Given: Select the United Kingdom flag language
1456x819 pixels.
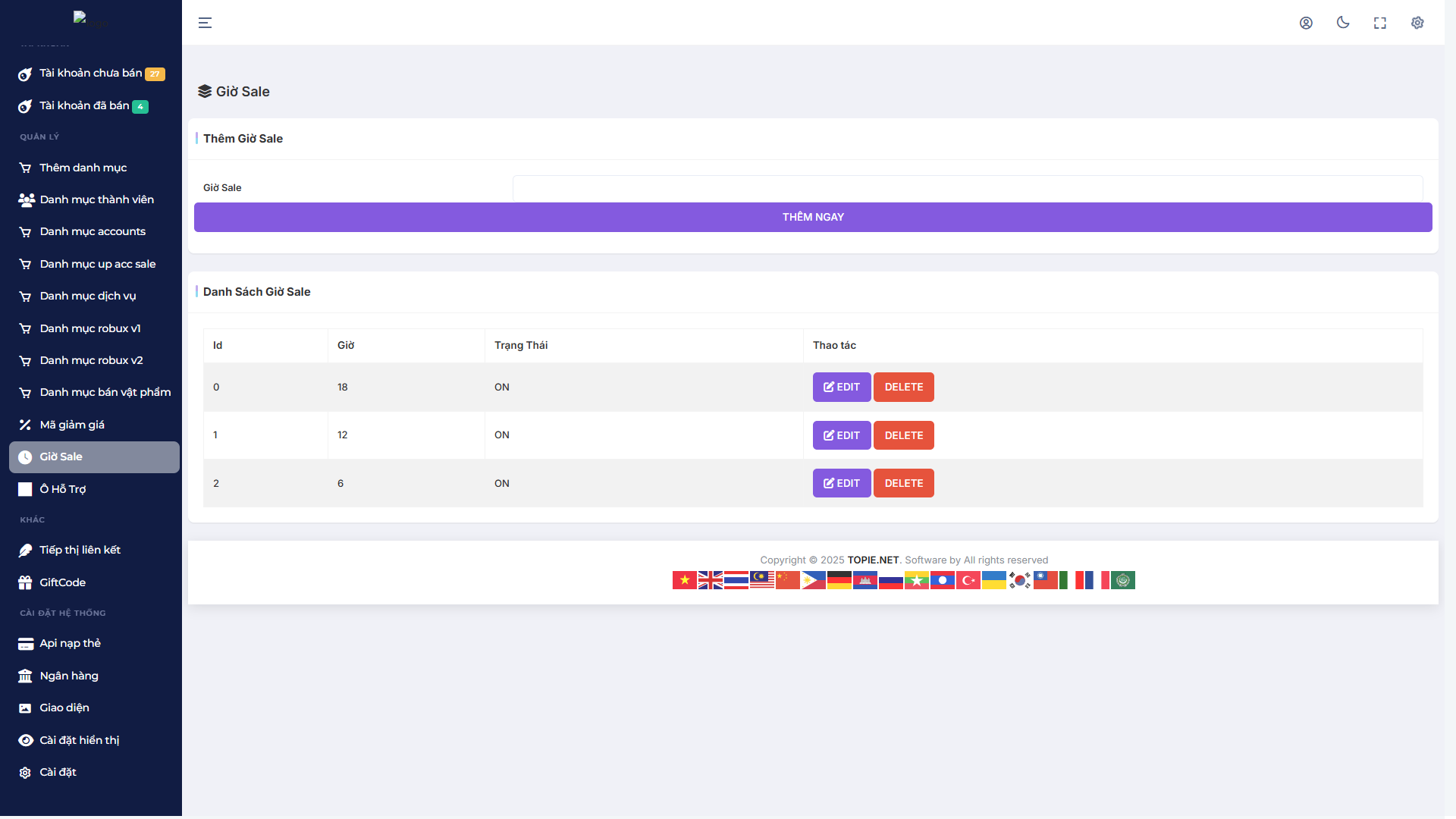Looking at the screenshot, I should 710,580.
